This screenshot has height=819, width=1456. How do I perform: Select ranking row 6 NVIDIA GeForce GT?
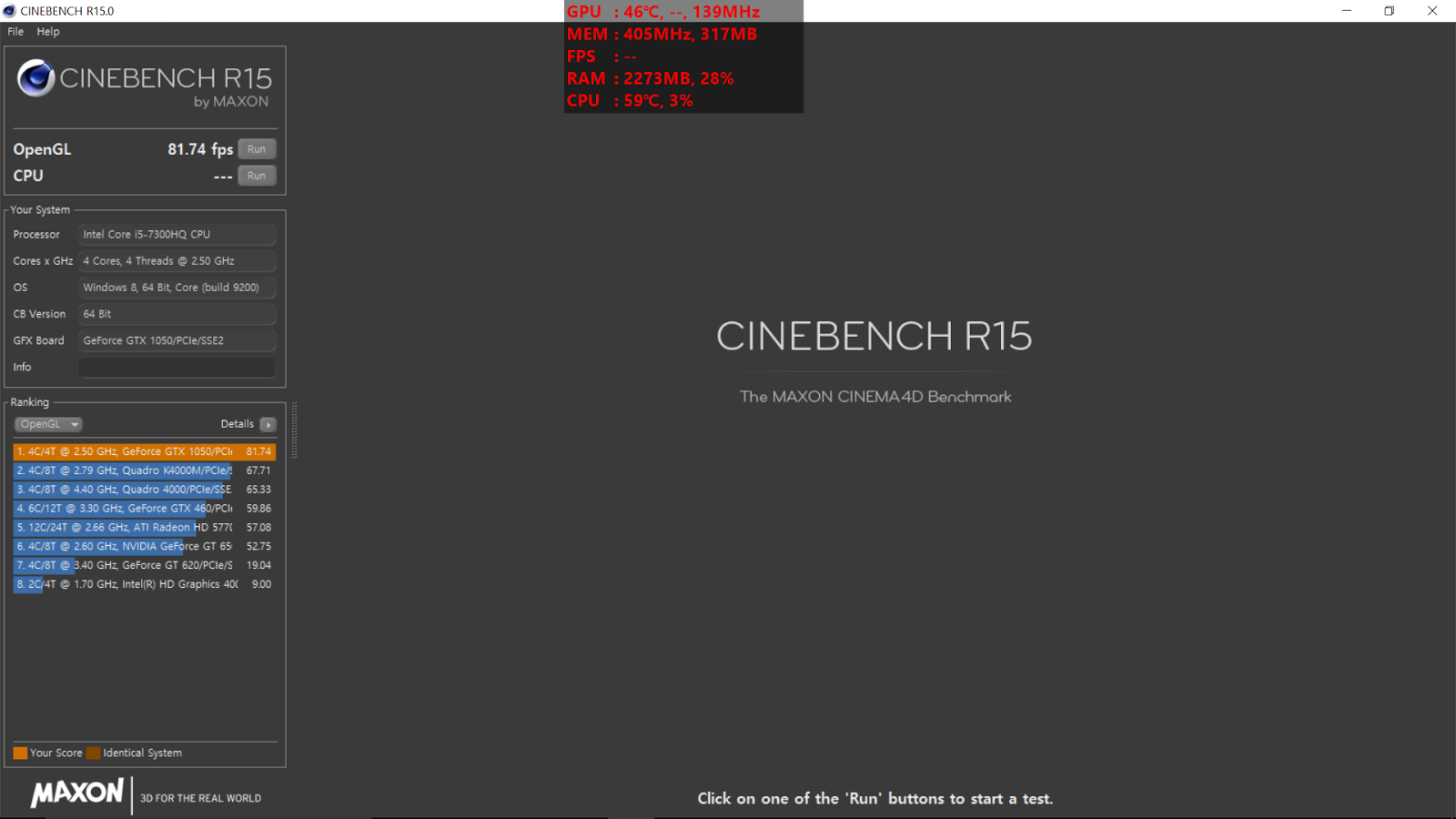click(144, 547)
